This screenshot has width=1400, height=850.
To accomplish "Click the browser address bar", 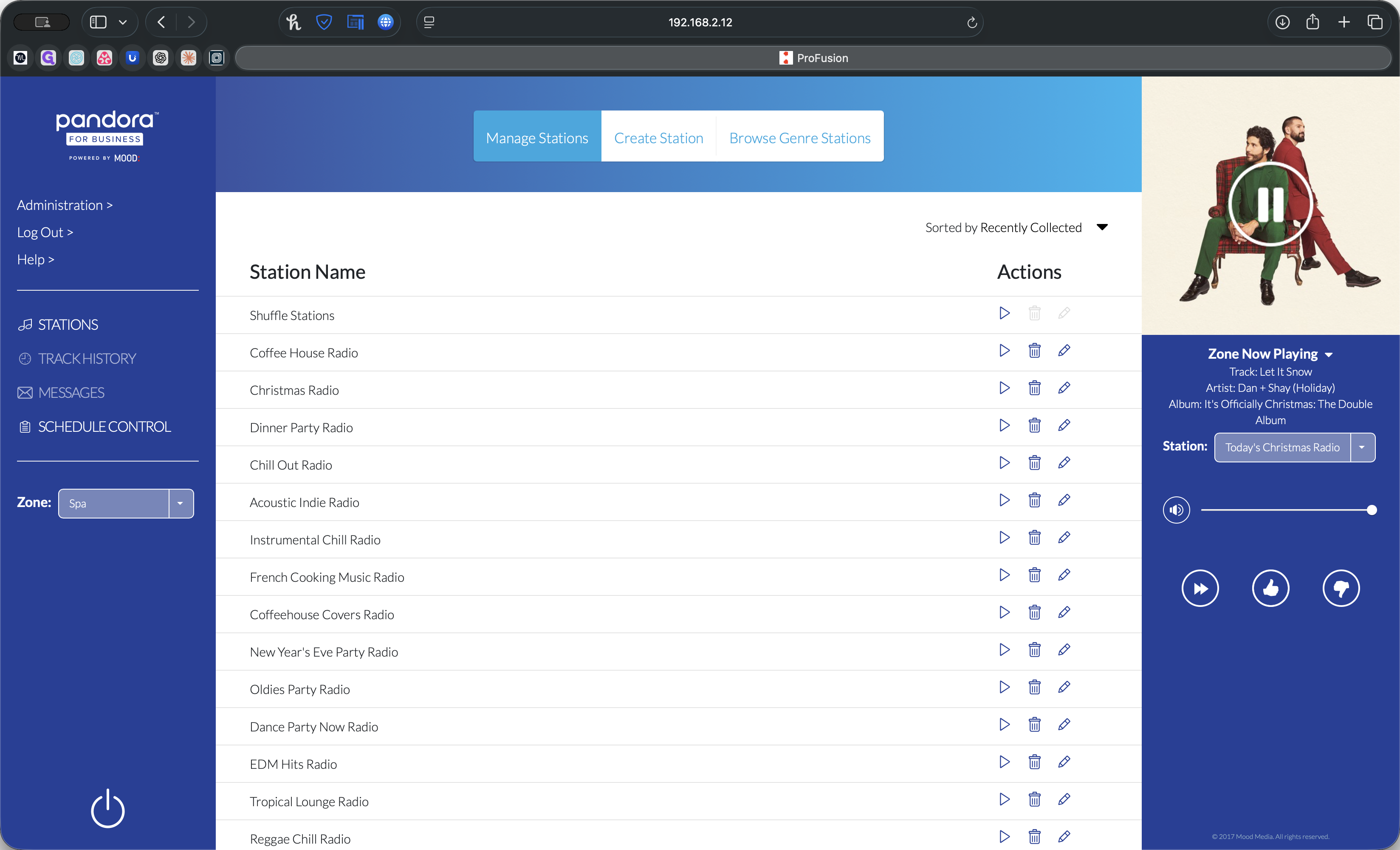I will point(700,22).
